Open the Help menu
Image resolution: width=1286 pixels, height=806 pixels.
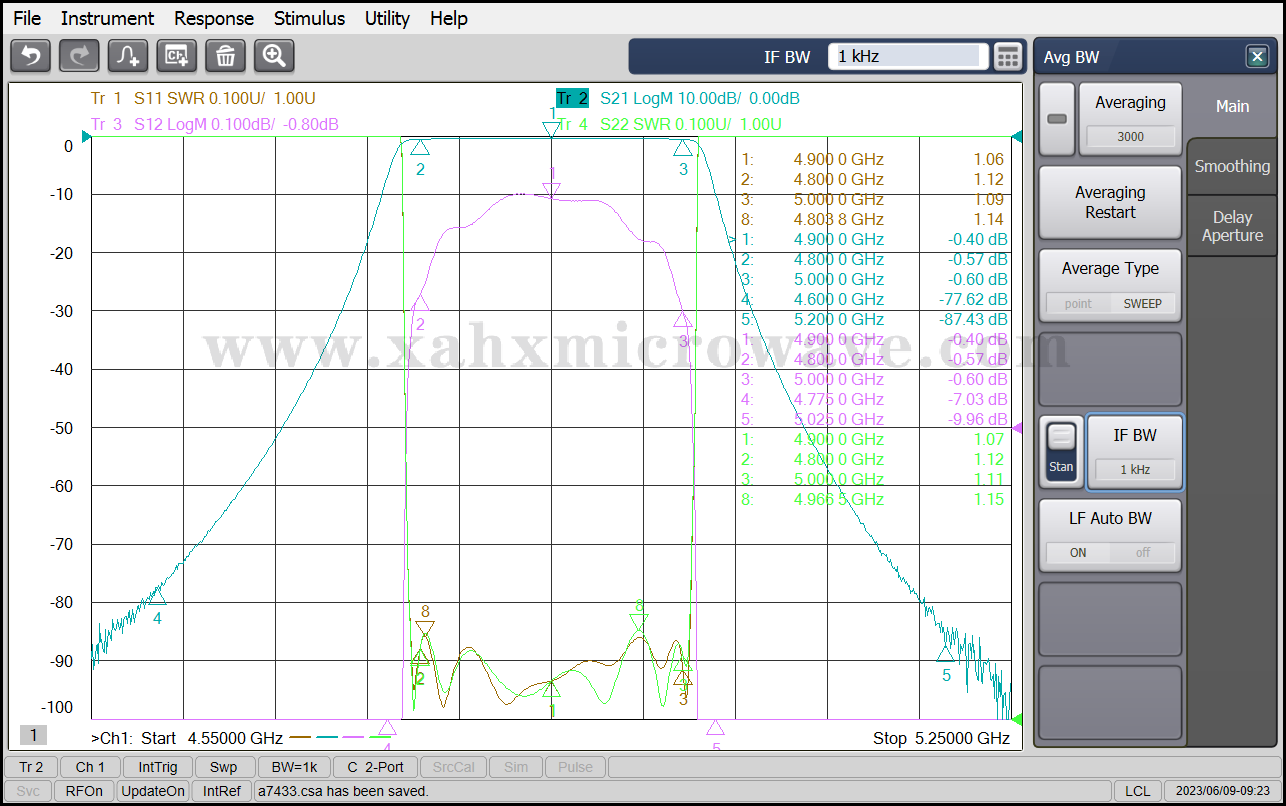[449, 18]
